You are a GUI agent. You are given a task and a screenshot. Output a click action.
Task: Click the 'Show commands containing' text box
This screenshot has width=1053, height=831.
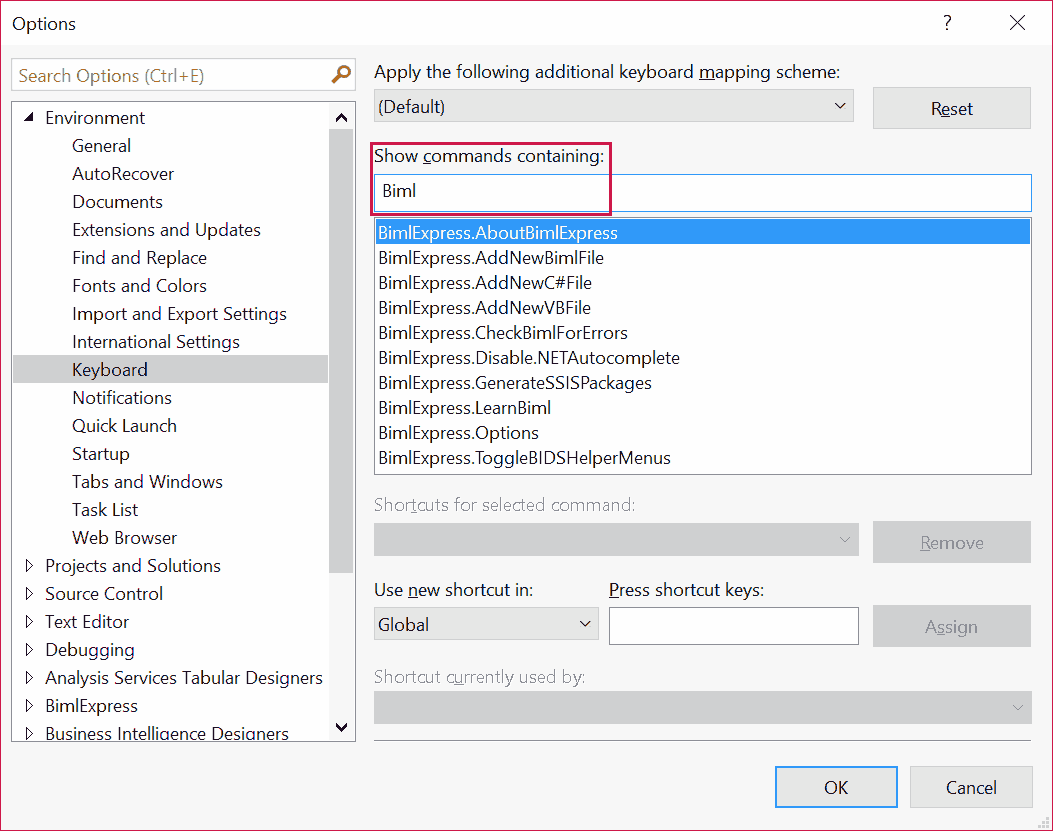[x=702, y=192]
